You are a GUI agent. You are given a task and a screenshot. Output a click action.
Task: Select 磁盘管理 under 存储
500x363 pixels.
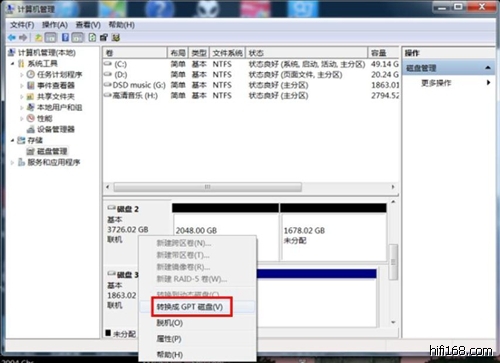click(x=52, y=151)
